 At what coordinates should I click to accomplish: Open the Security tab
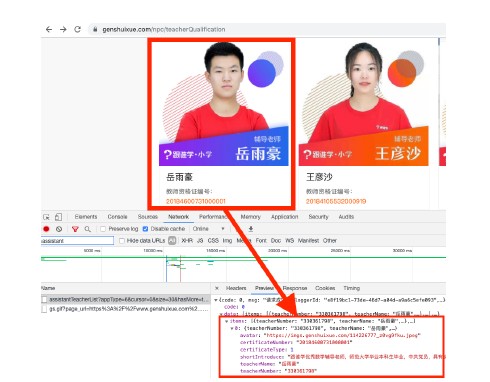318,217
